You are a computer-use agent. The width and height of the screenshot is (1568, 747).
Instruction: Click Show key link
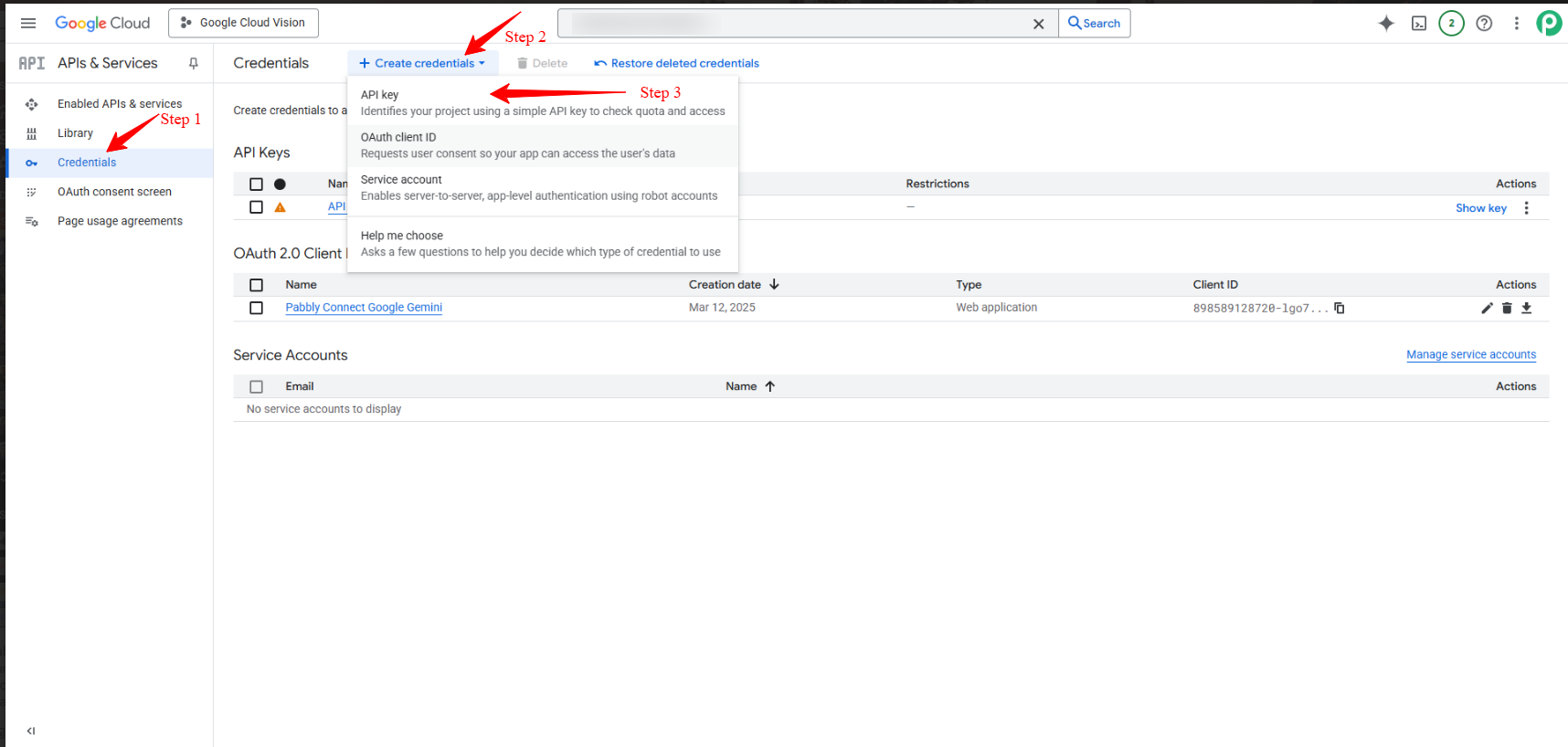[1481, 208]
